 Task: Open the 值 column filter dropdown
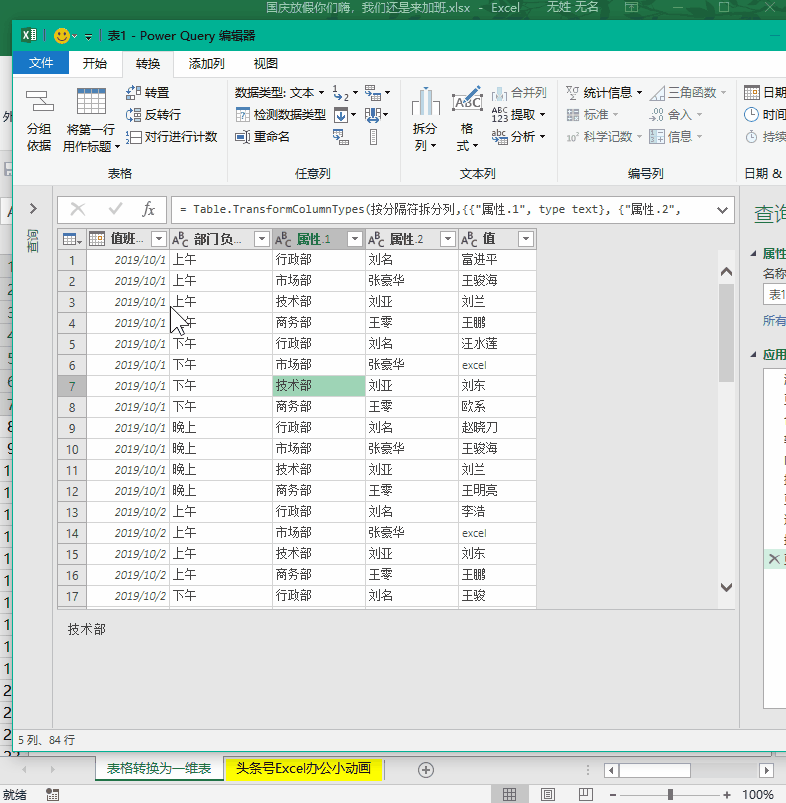[526, 239]
